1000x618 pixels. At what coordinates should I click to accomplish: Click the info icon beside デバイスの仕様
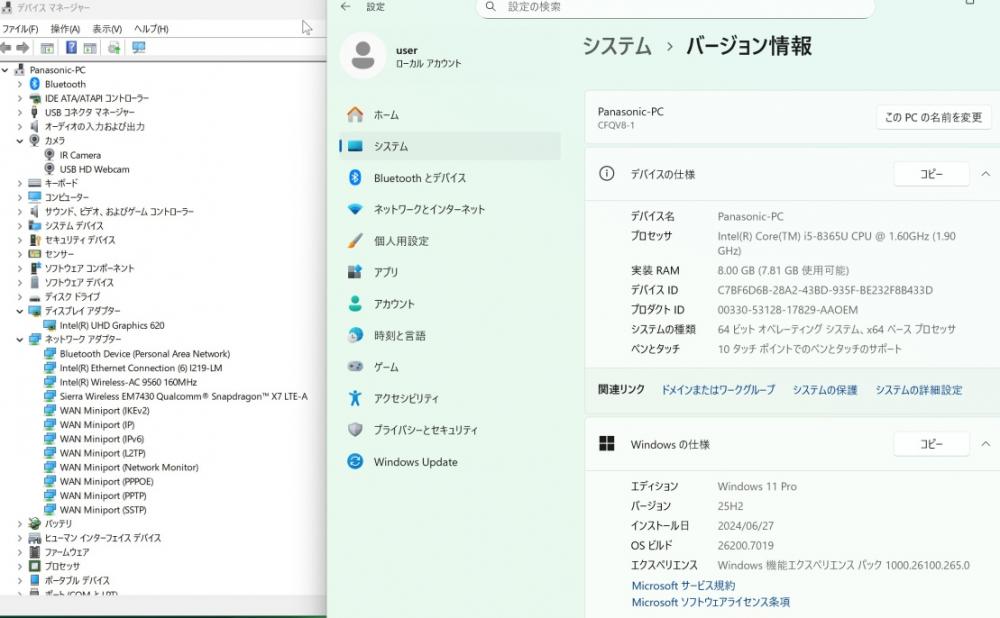pos(607,173)
